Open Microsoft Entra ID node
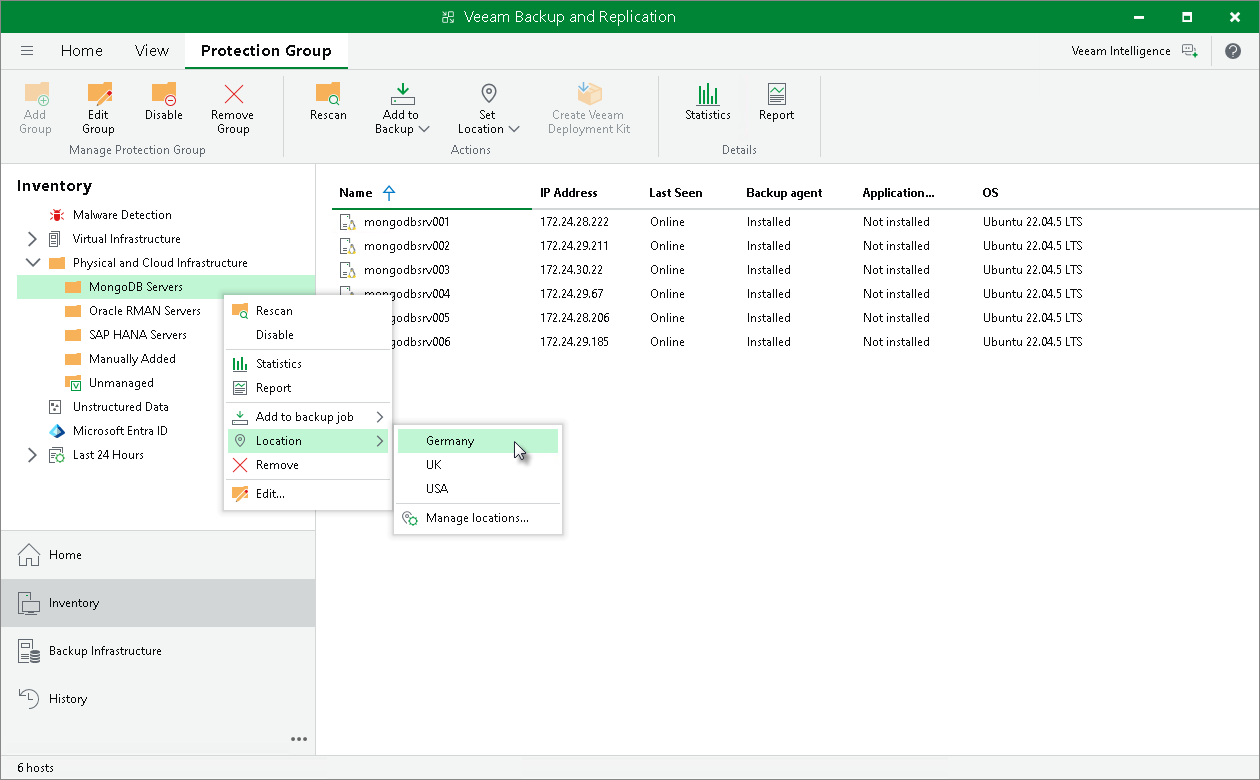Image resolution: width=1260 pixels, height=780 pixels. tap(120, 431)
